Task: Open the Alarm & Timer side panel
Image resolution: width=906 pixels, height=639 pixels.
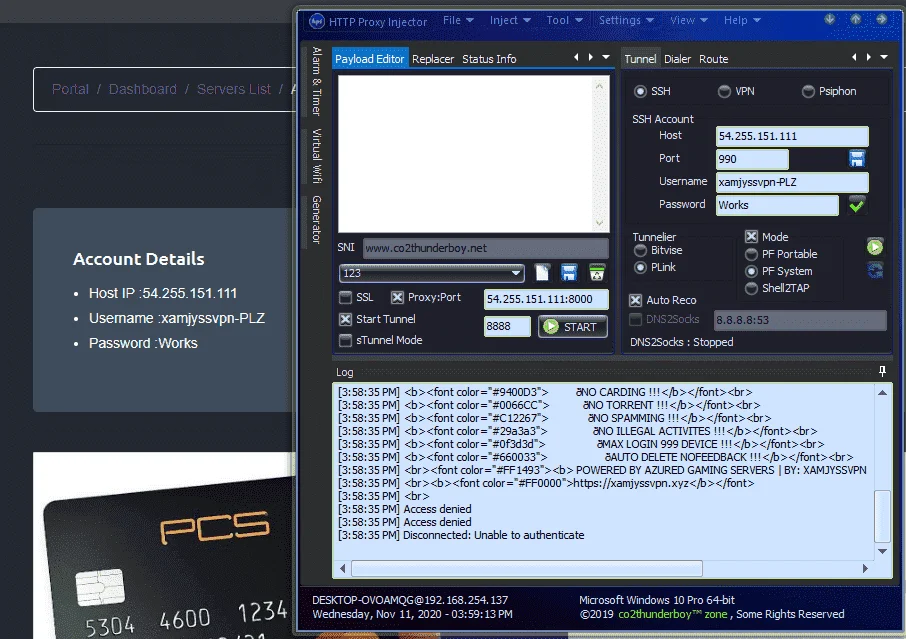Action: pos(317,81)
